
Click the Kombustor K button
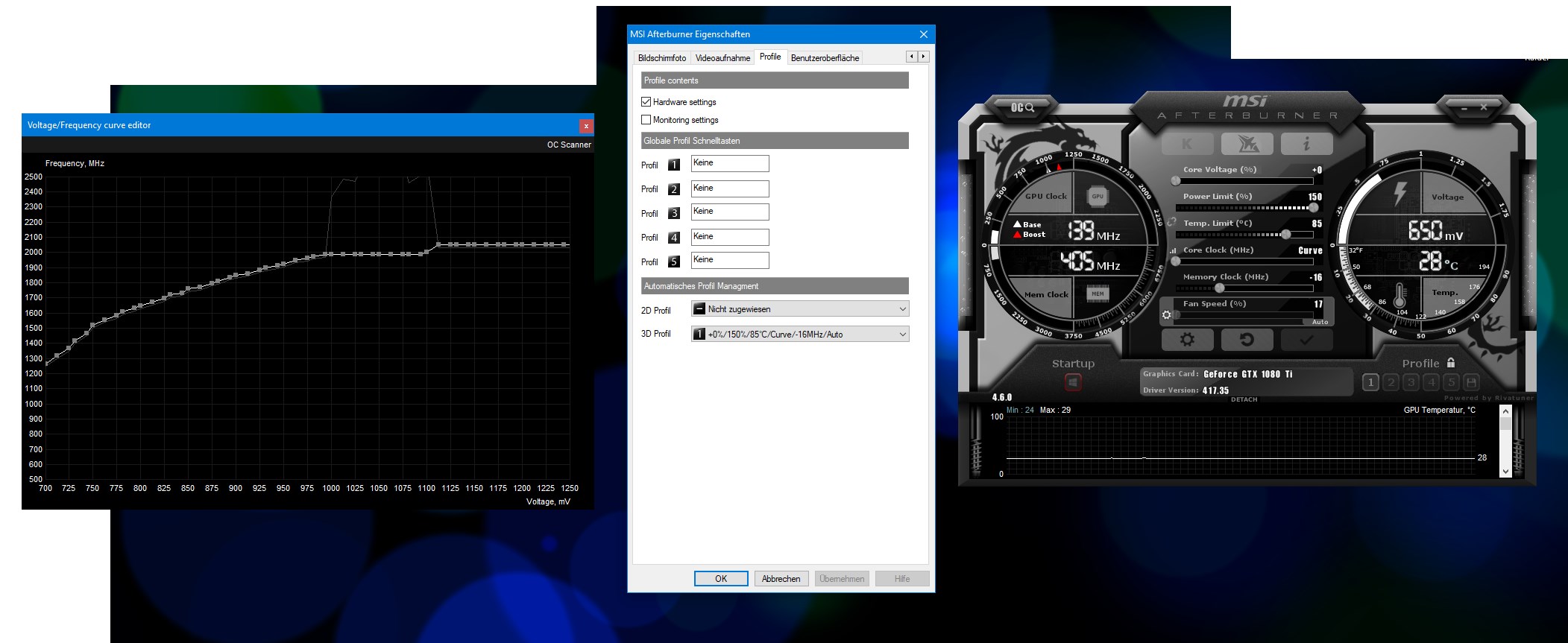coord(1187,145)
